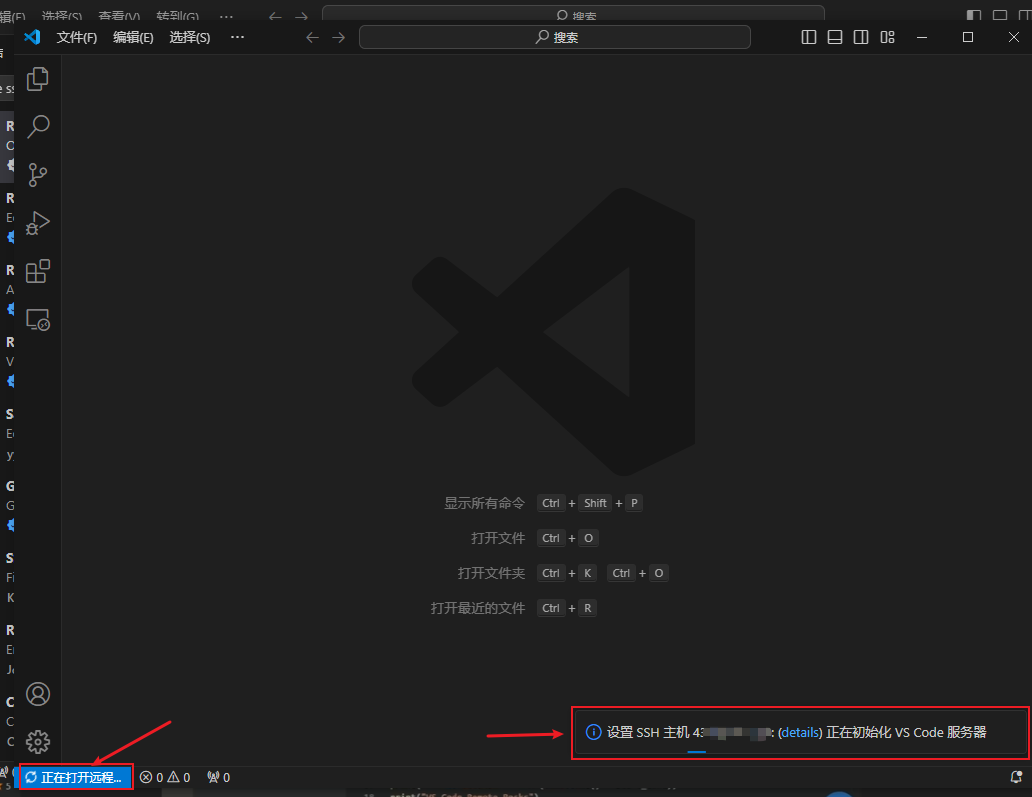Open the 编辑(E) menu
The image size is (1032, 797).
coord(133,38)
